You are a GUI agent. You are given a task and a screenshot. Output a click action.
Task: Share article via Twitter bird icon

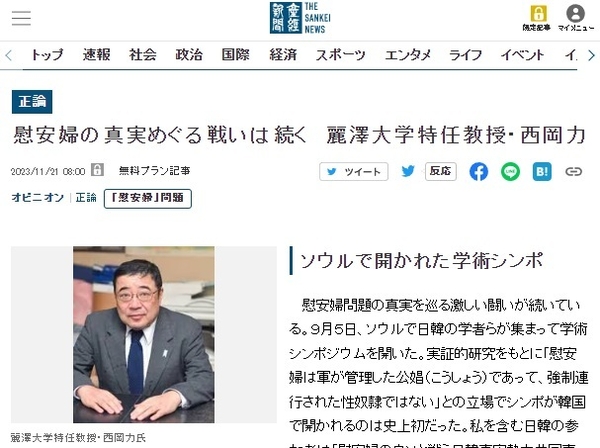pos(408,171)
